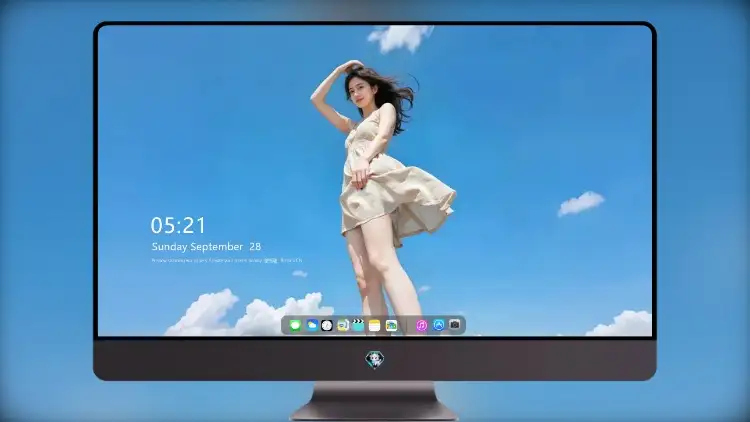The height and width of the screenshot is (422, 750).
Task: Launch the Clock app from the dock
Action: 327,325
